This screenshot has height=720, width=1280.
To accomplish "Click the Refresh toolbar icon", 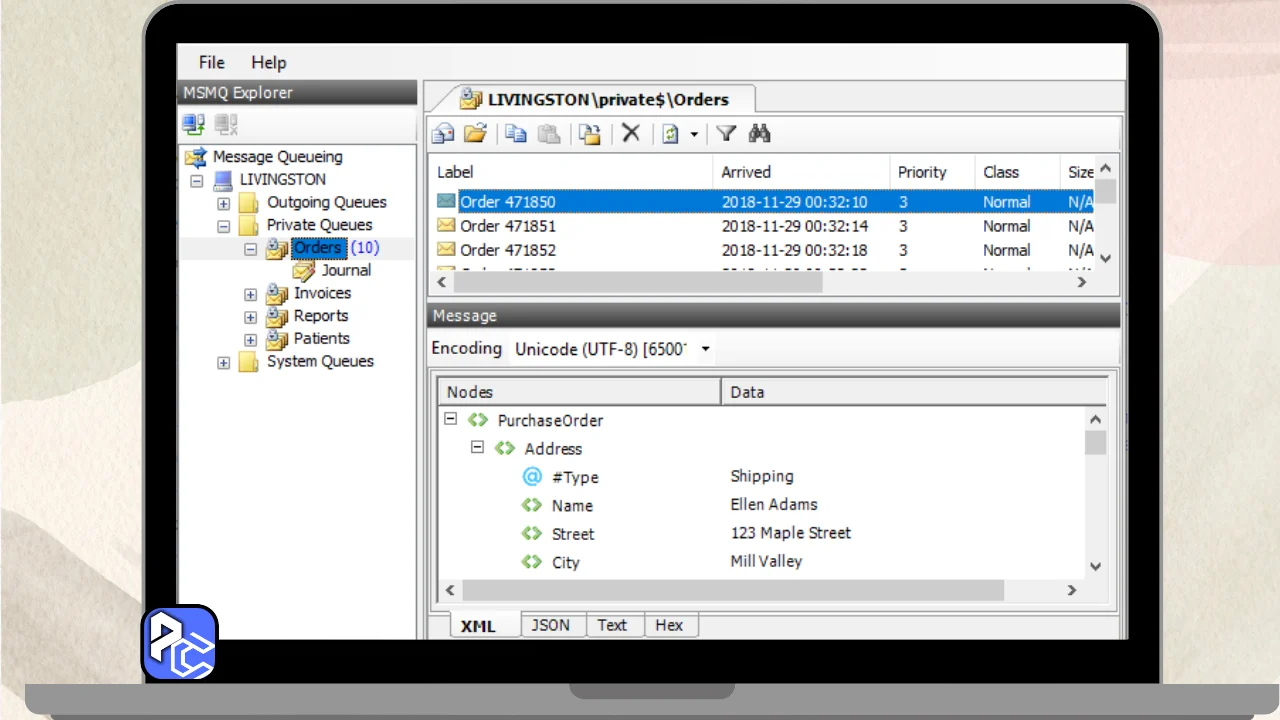I will tap(671, 134).
